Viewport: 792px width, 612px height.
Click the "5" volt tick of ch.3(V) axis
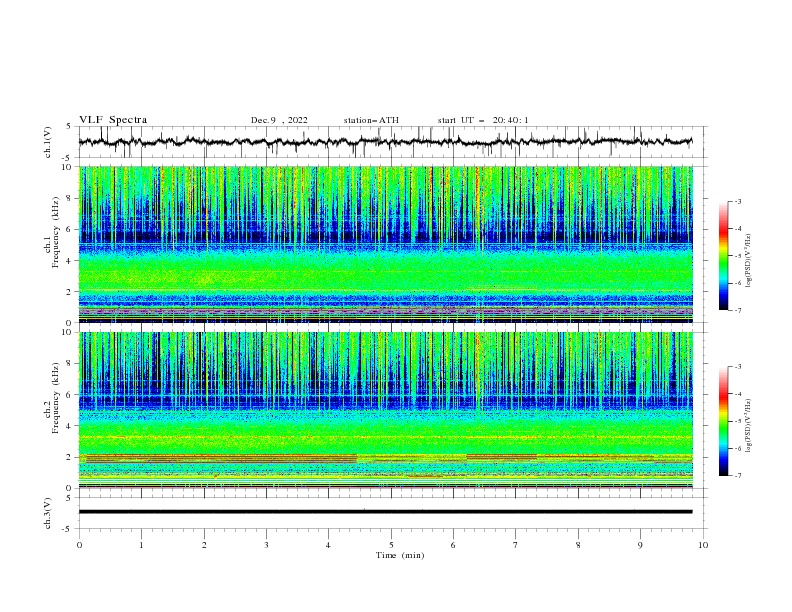(x=69, y=497)
